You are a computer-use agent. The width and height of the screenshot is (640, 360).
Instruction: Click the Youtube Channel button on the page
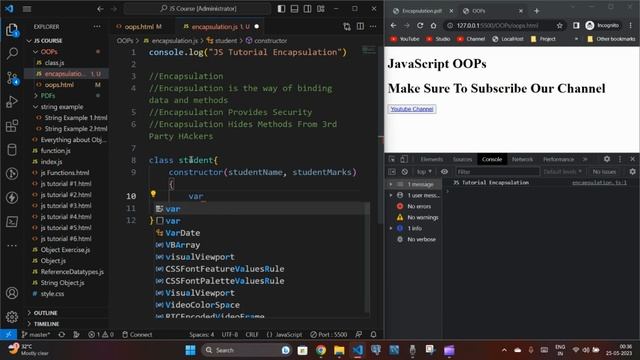411,109
